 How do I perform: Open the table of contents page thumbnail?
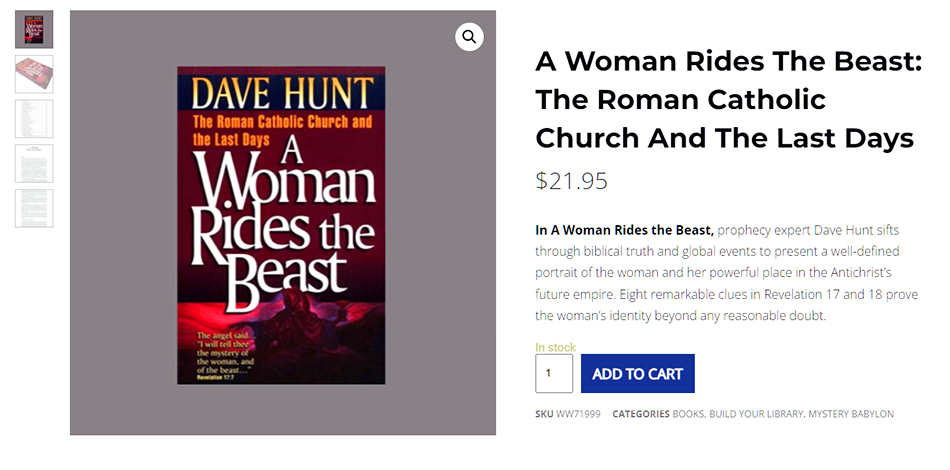34,118
